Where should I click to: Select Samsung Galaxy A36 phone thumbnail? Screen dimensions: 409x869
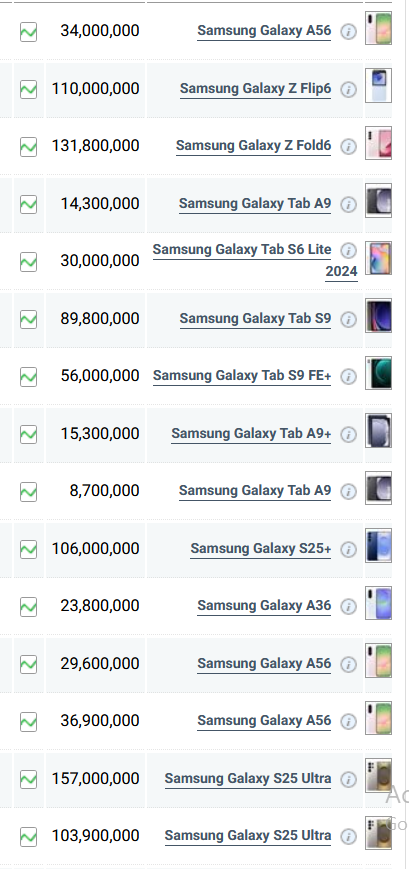pos(379,603)
